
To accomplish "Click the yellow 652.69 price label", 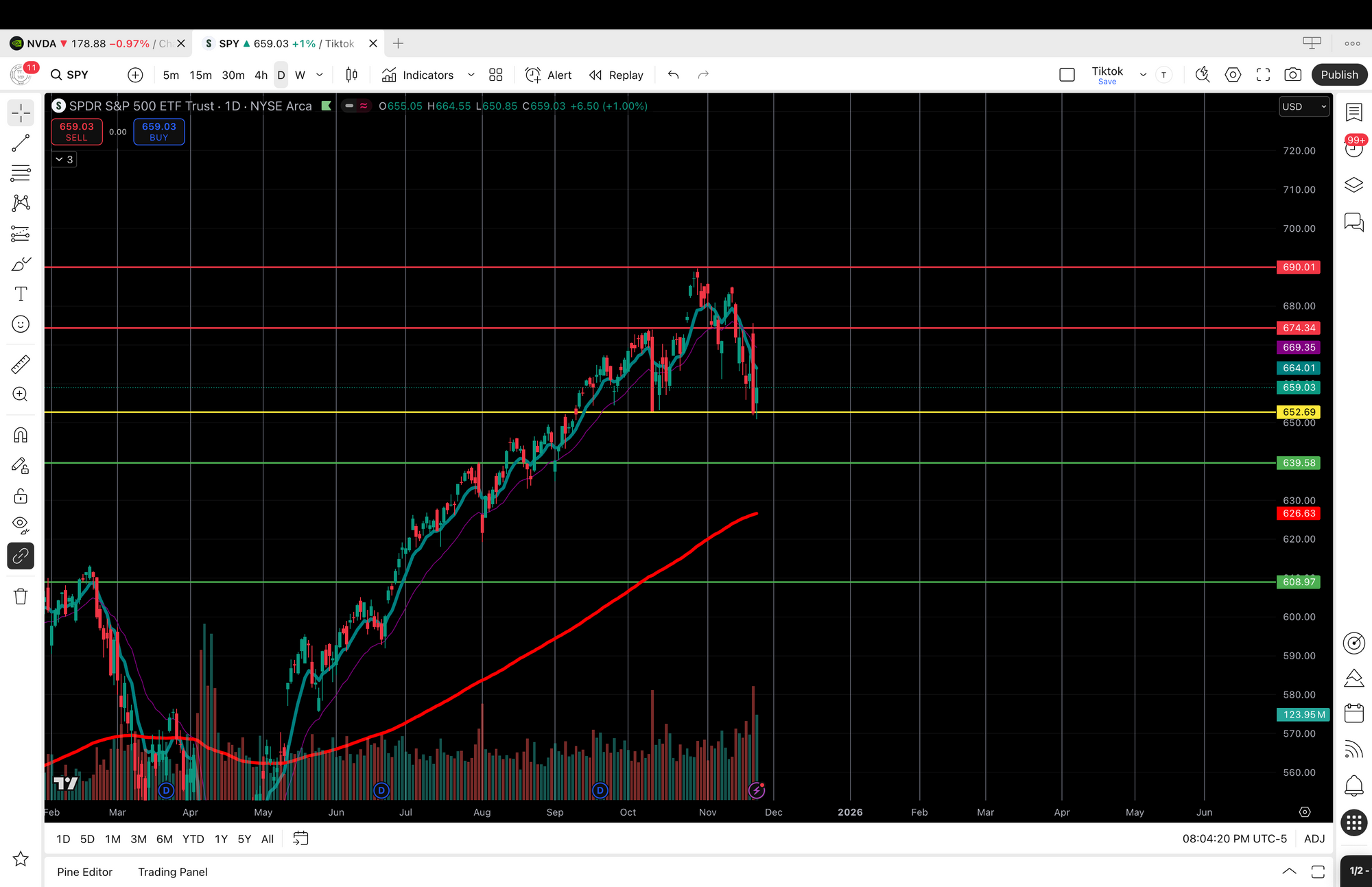I will (1299, 412).
